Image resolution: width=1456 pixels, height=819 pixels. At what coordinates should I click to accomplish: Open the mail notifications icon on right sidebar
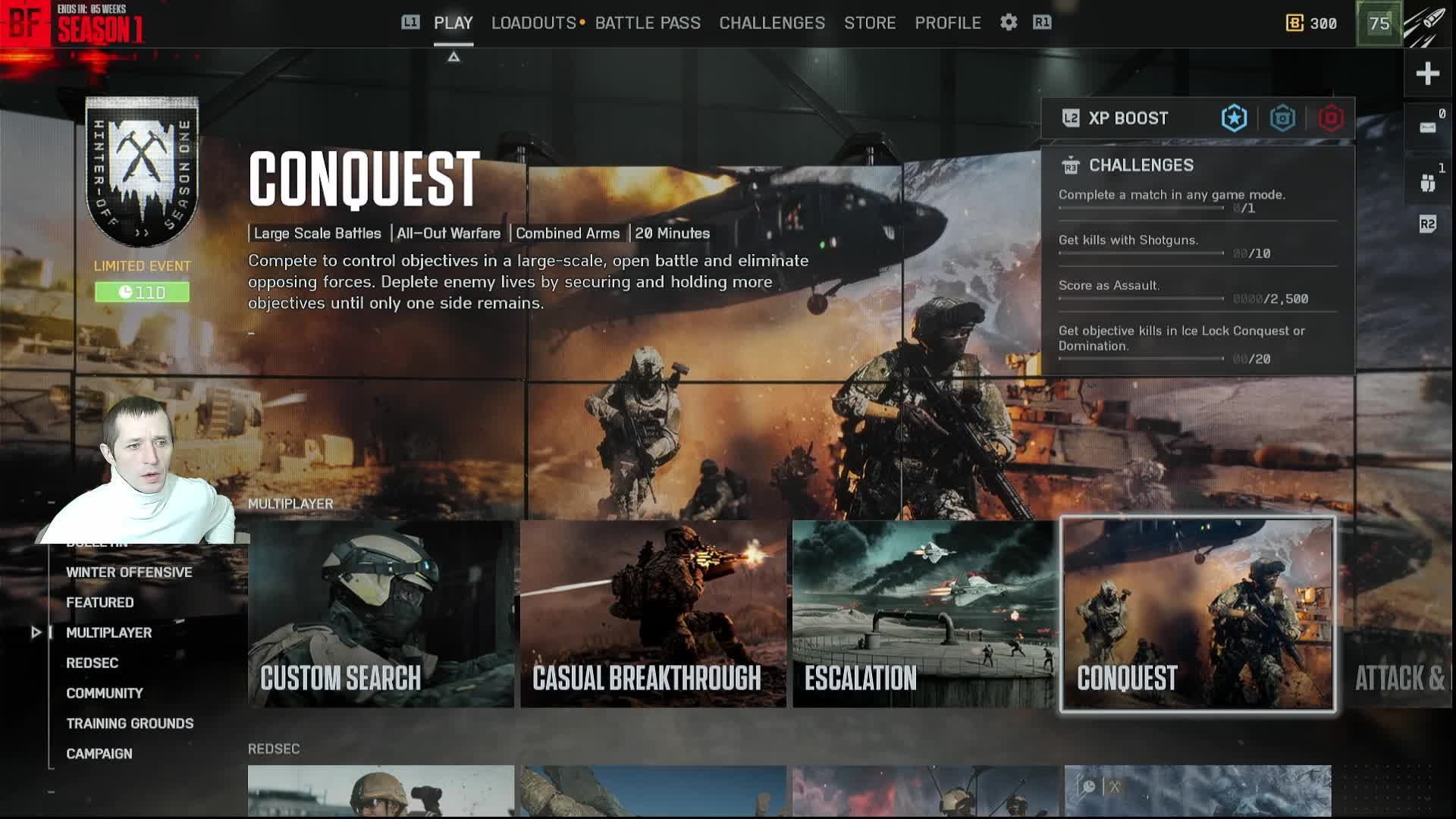[1428, 127]
